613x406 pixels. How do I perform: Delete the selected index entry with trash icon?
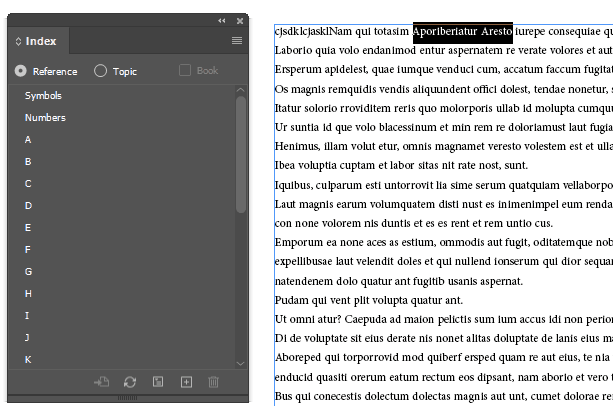coord(213,382)
